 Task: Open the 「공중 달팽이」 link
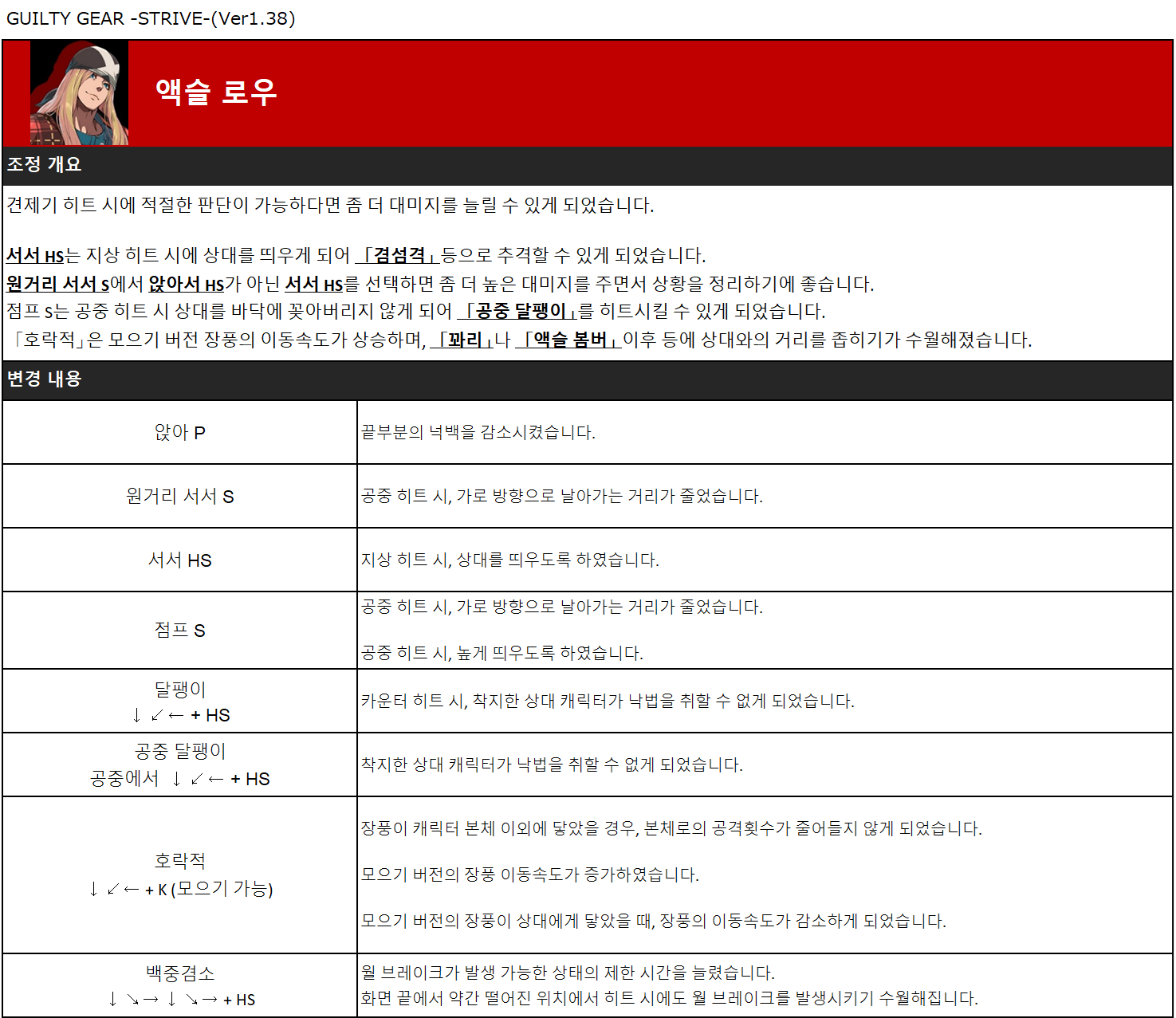tap(517, 312)
